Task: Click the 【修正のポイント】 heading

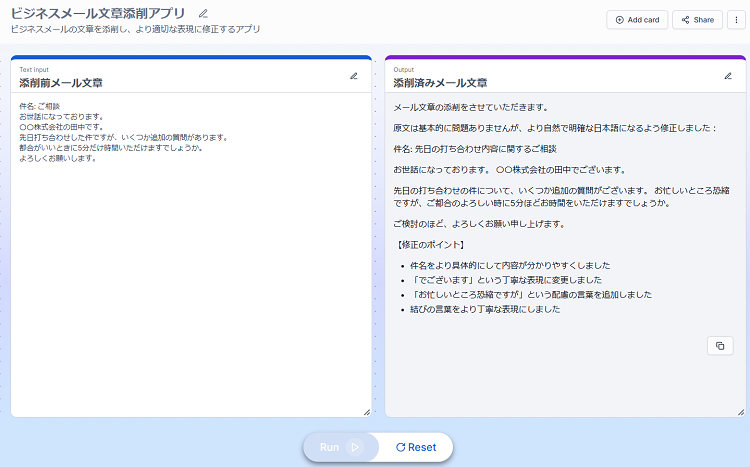Action: click(430, 245)
